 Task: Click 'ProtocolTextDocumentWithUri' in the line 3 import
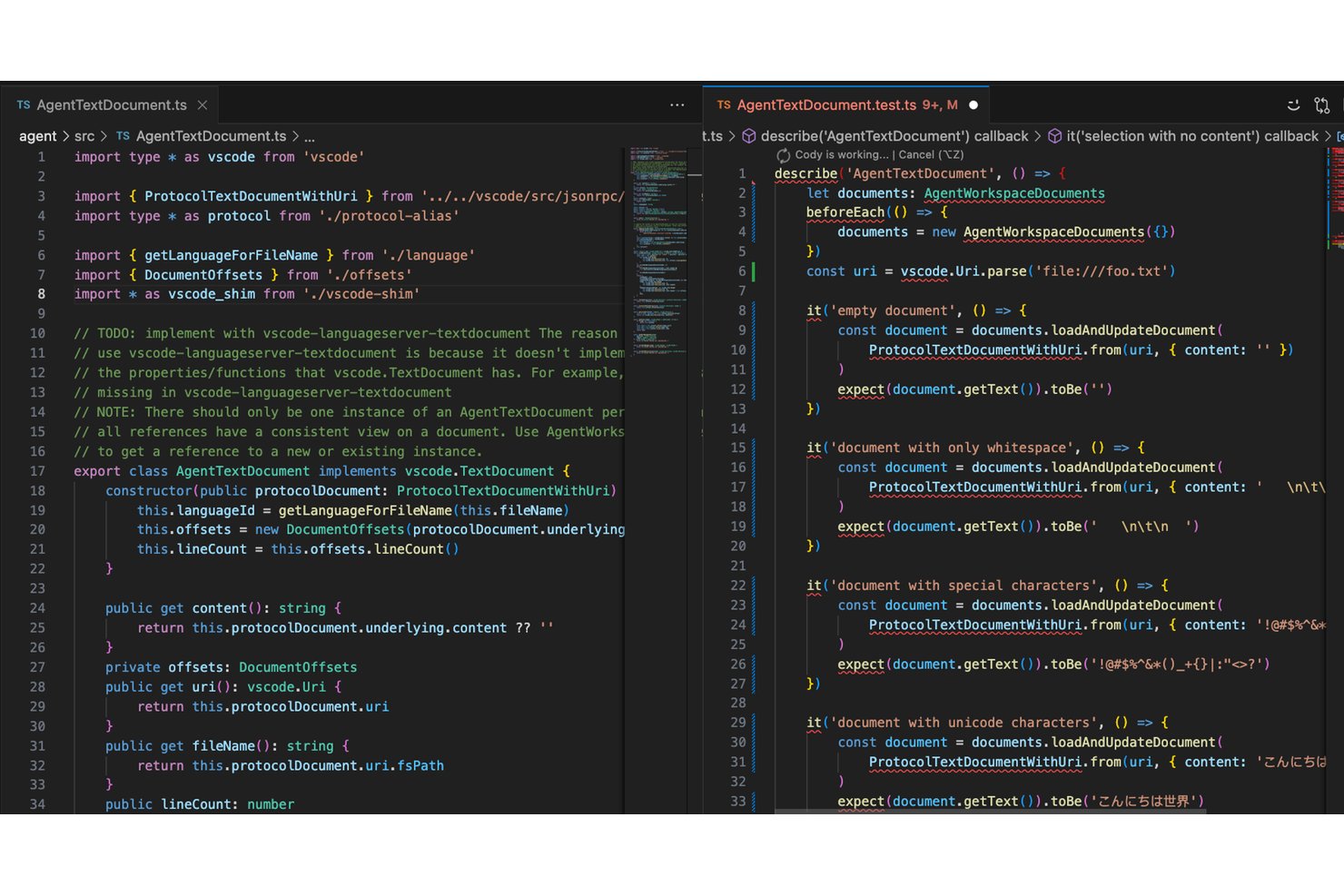(x=251, y=196)
